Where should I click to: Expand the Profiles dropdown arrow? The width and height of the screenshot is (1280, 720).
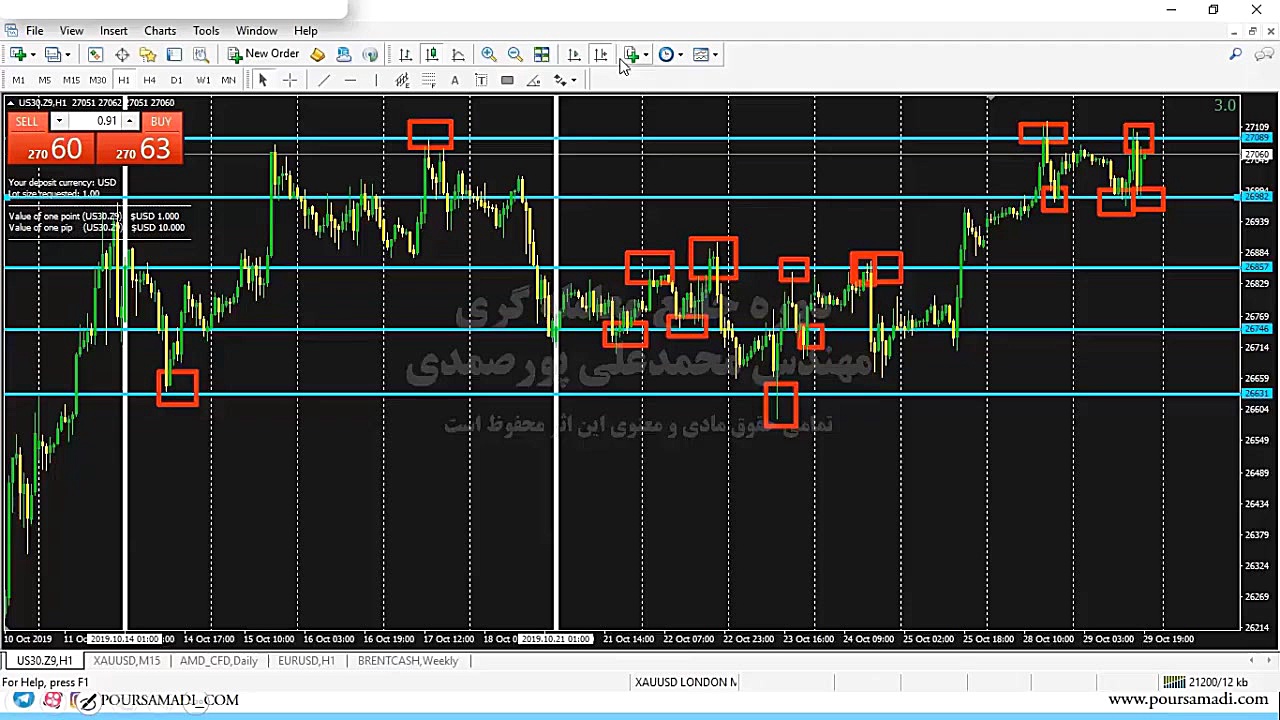68,55
